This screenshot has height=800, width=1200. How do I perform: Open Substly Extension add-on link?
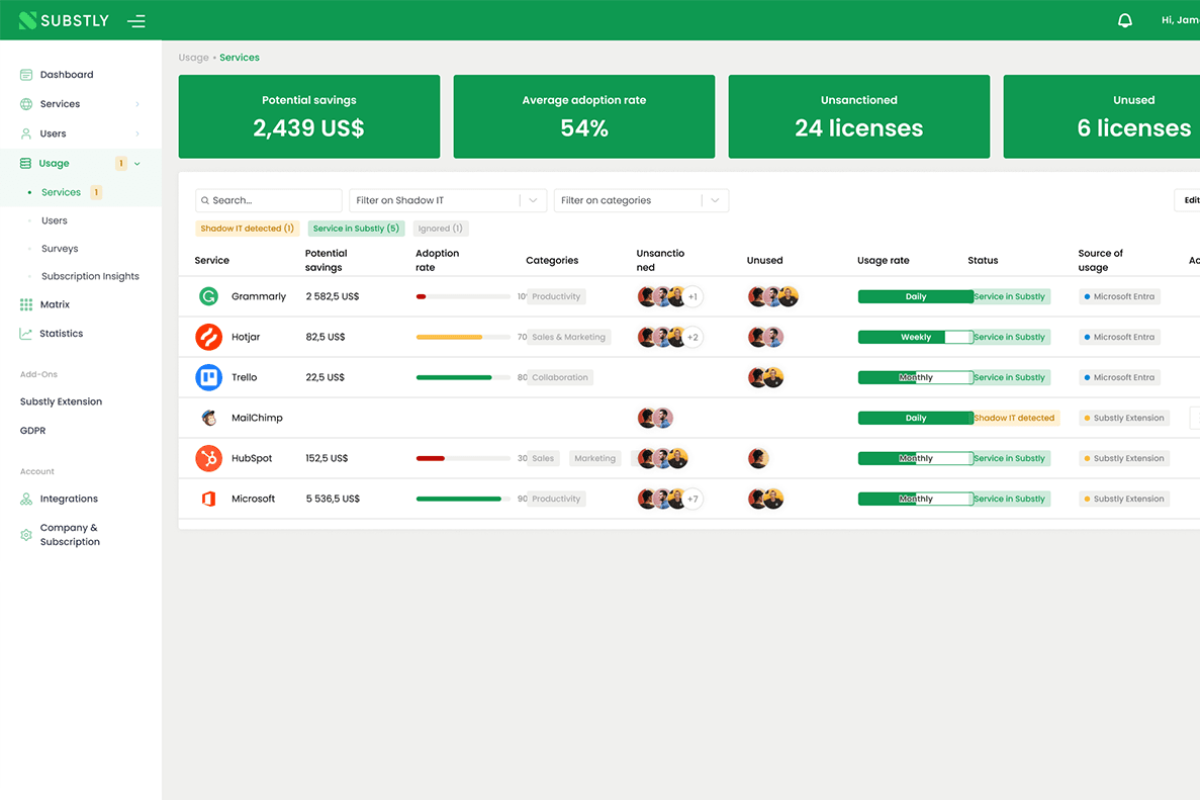[61, 402]
